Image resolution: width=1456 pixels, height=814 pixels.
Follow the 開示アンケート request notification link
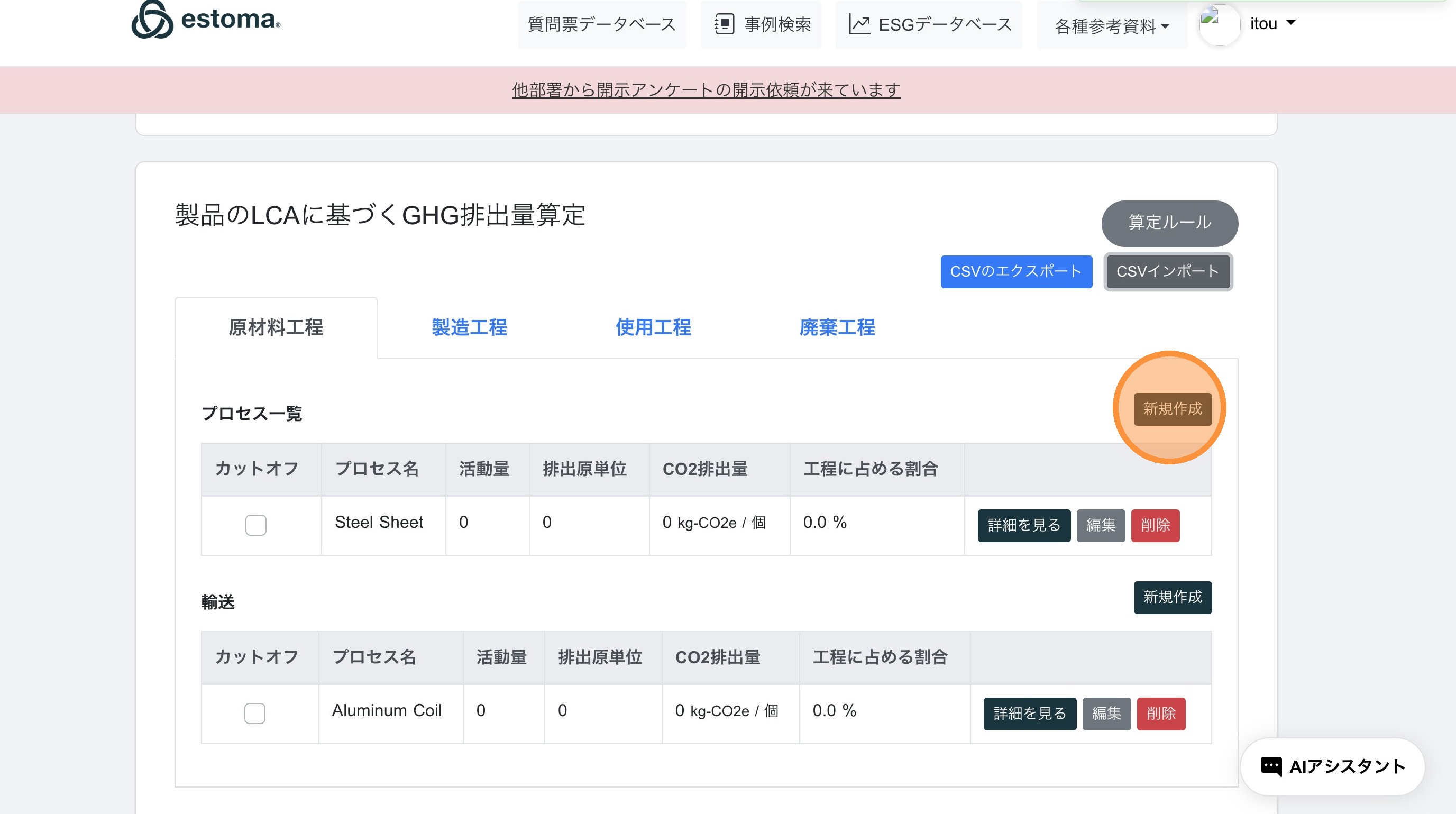706,90
